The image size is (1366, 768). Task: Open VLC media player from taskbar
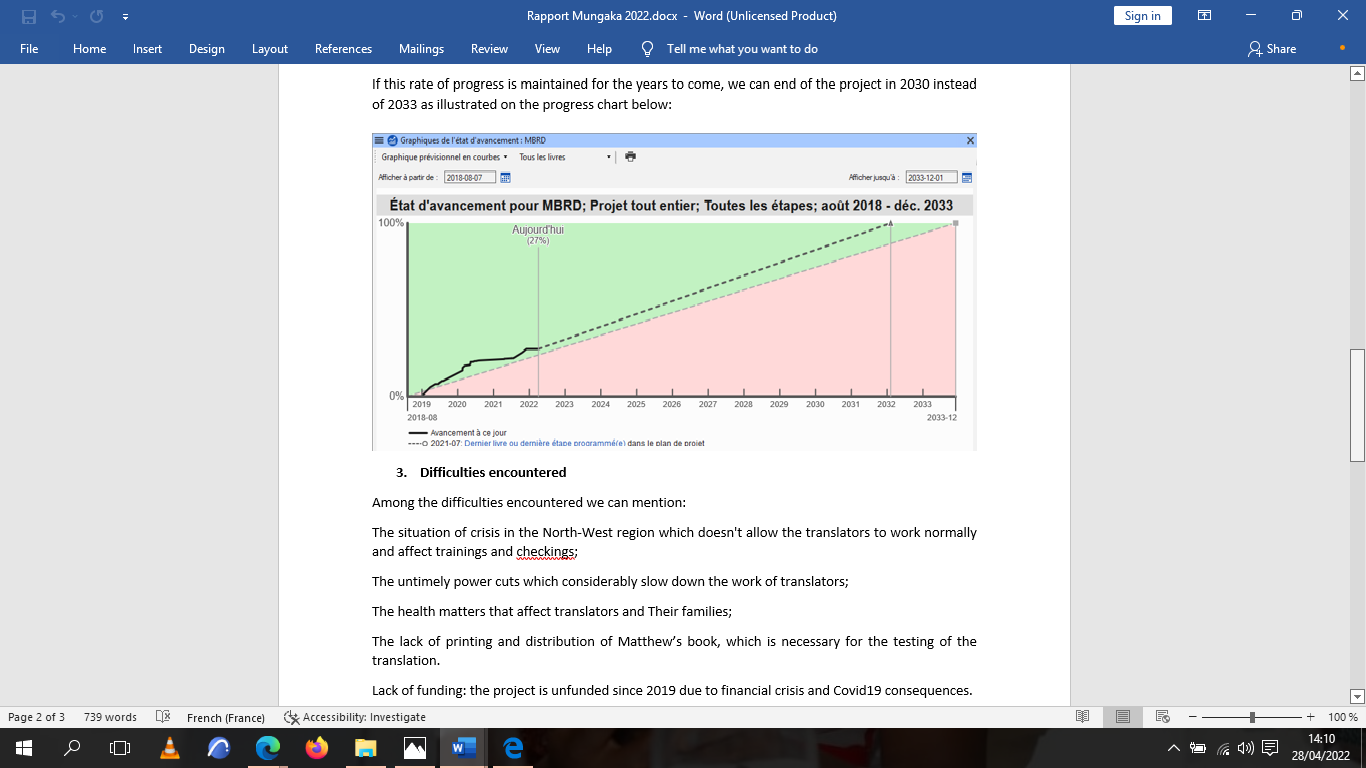click(170, 748)
